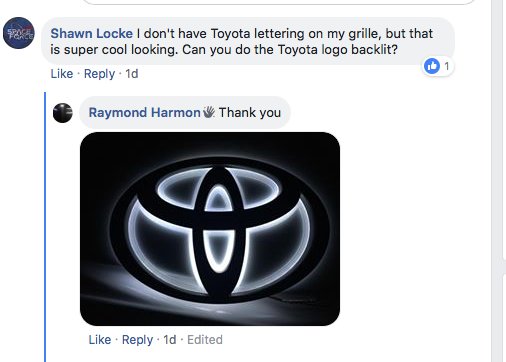506x362 pixels.
Task: Click the blue reply thread line
Action: pos(45,227)
